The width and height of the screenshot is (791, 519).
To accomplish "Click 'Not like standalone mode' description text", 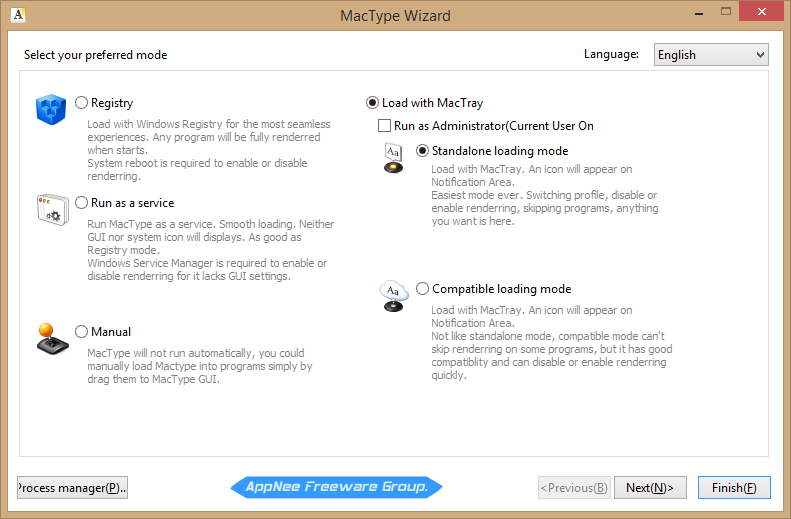I will point(551,356).
